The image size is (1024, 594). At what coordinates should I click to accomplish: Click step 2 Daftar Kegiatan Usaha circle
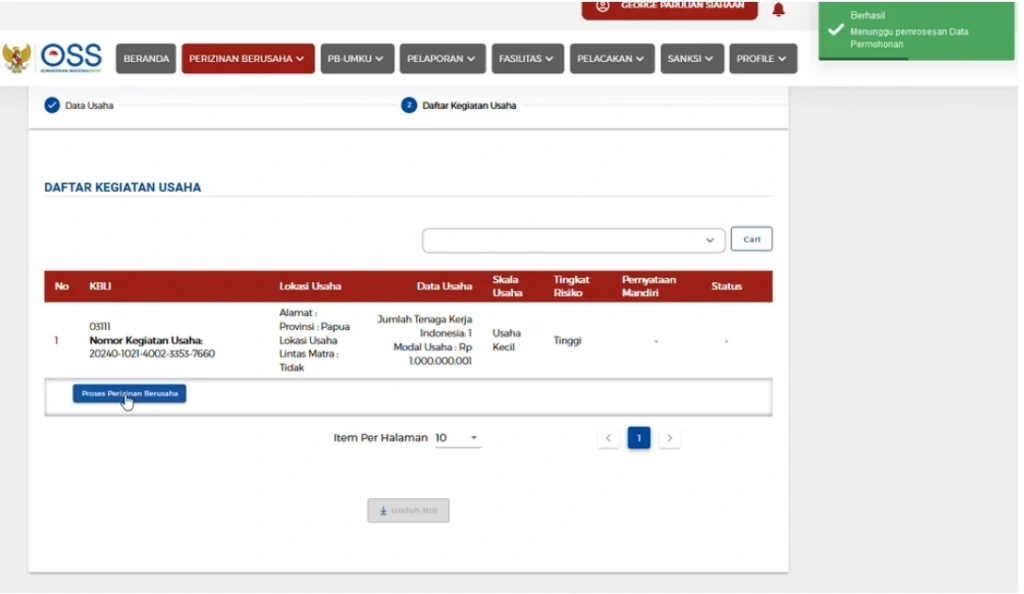(x=409, y=105)
